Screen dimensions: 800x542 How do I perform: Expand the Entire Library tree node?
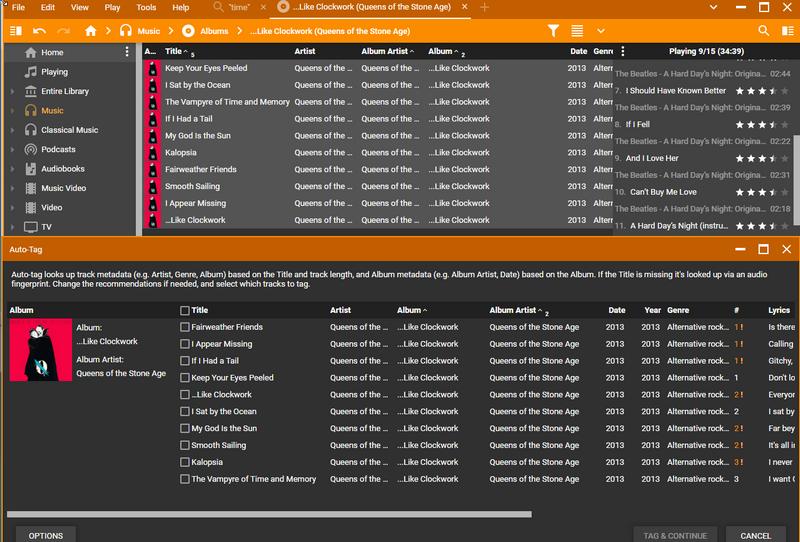pyautogui.click(x=13, y=91)
